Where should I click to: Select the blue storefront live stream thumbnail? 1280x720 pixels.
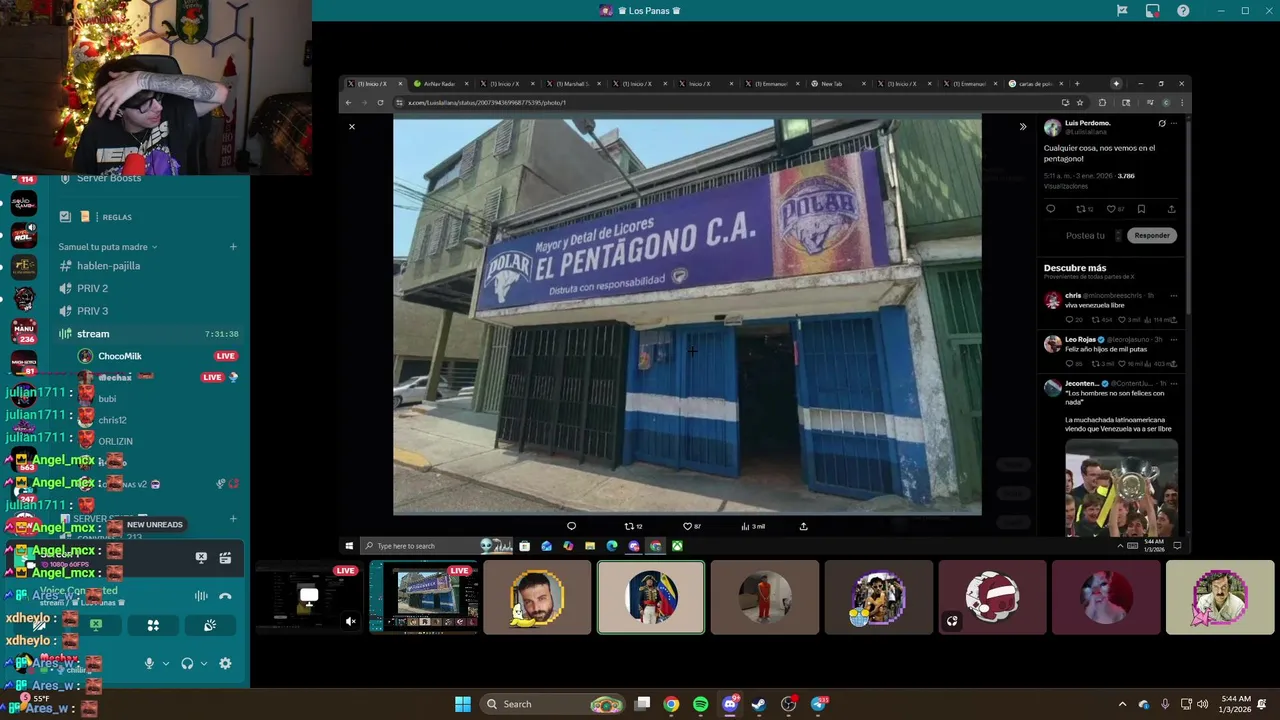pos(424,596)
